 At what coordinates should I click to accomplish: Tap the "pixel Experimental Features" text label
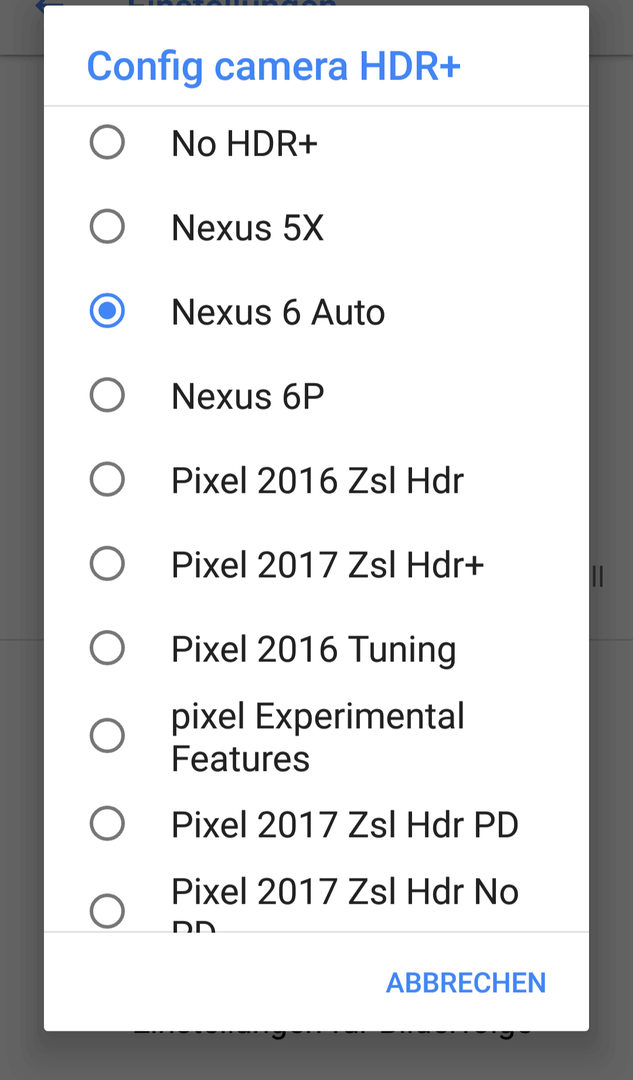[x=317, y=737]
